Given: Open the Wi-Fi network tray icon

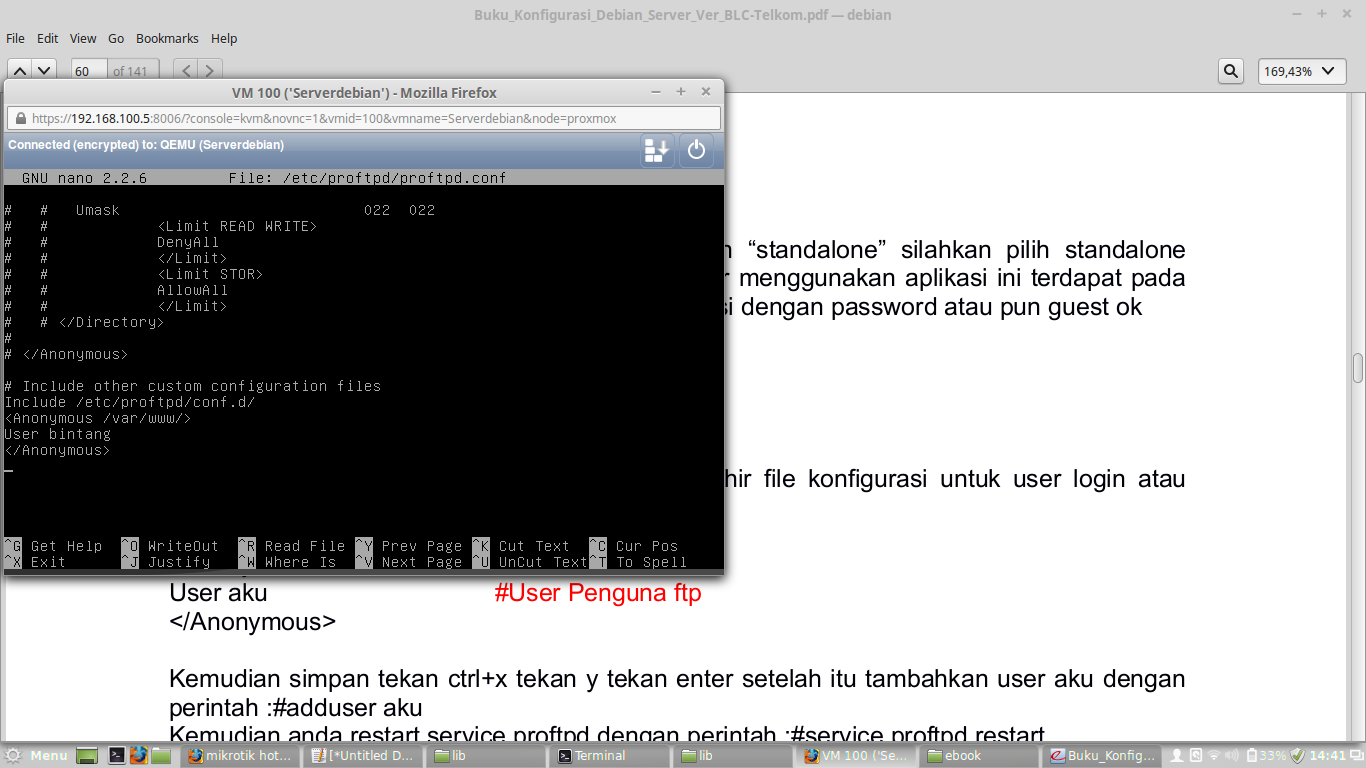Looking at the screenshot, I should pyautogui.click(x=1214, y=756).
